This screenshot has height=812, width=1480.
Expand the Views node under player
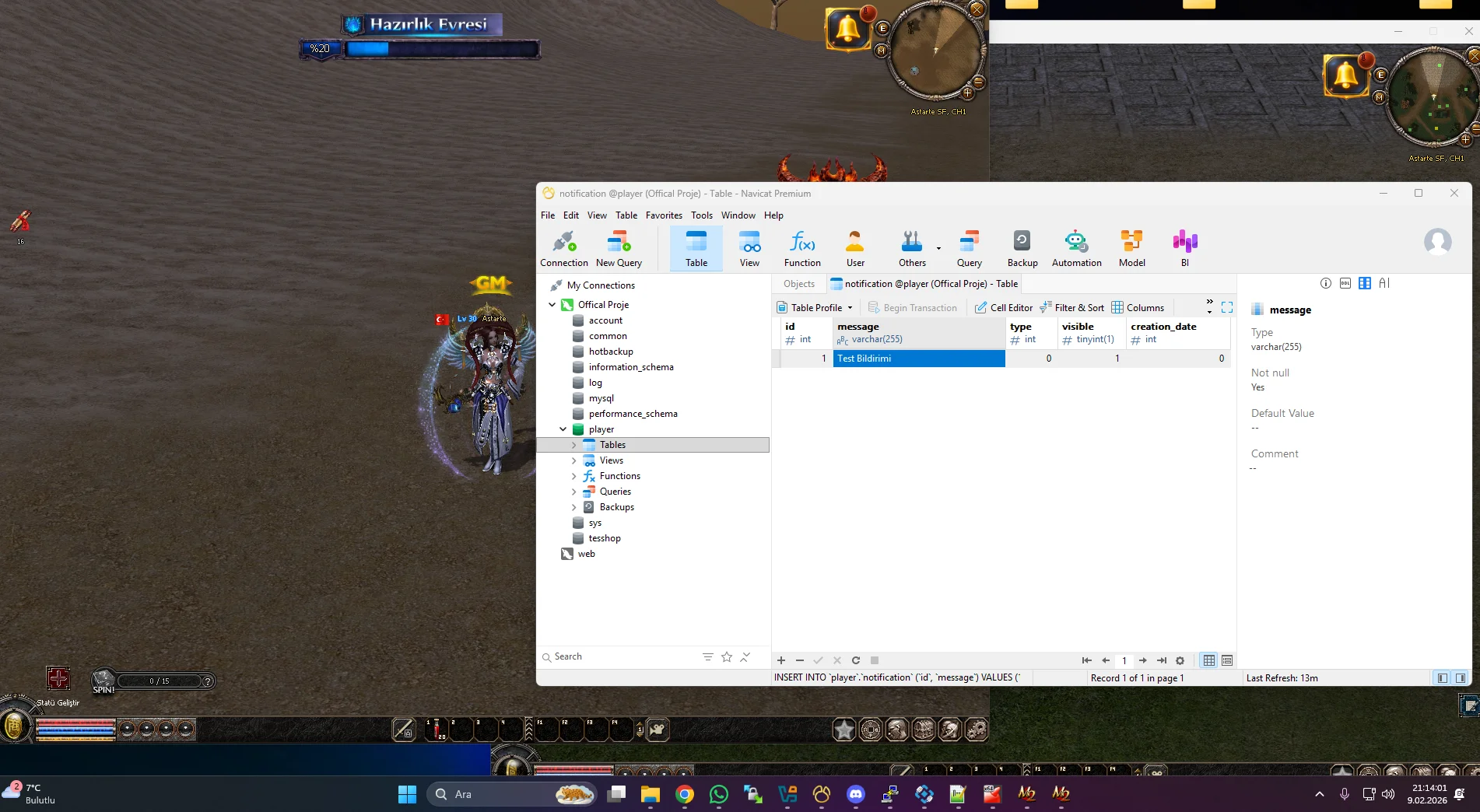[574, 460]
